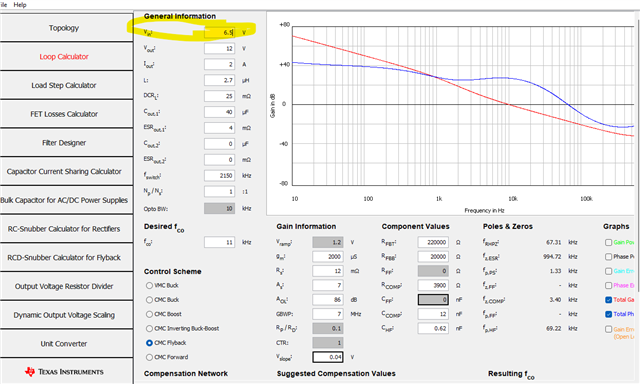Click the gm field showing 2000
Screen dimensions: 640x384
pyautogui.click(x=328, y=257)
